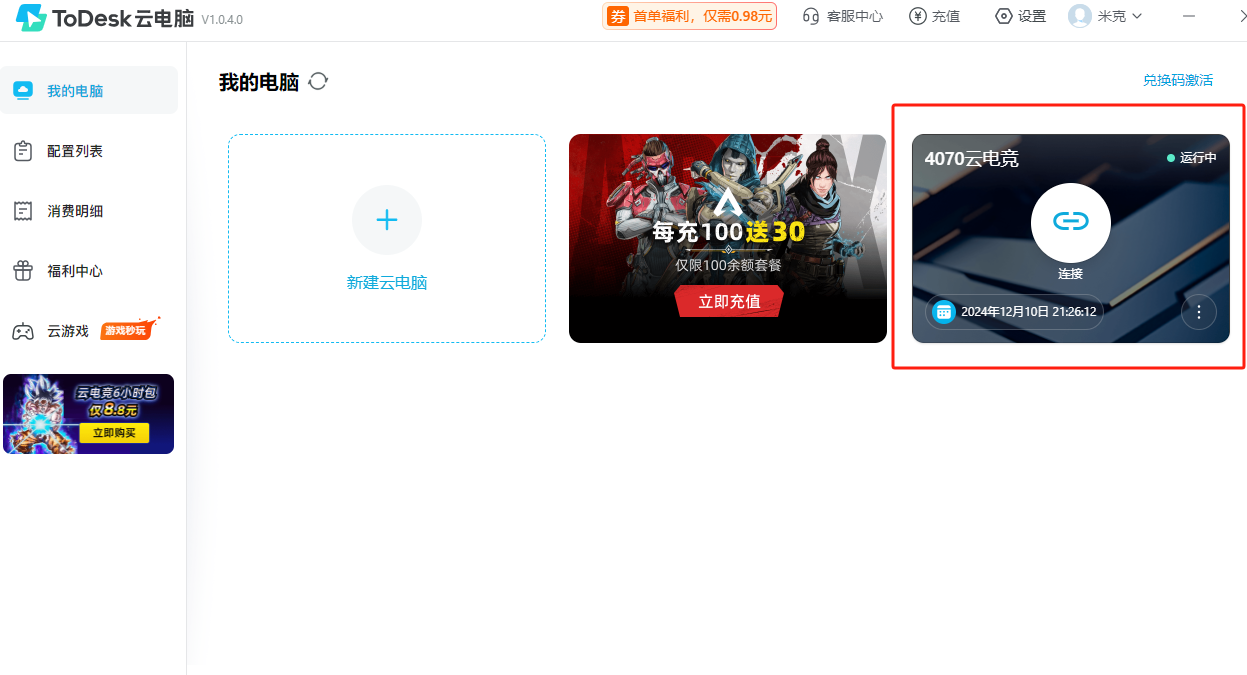Open the 每充100送30 promotion image
This screenshot has height=675, width=1247.
coord(728,238)
